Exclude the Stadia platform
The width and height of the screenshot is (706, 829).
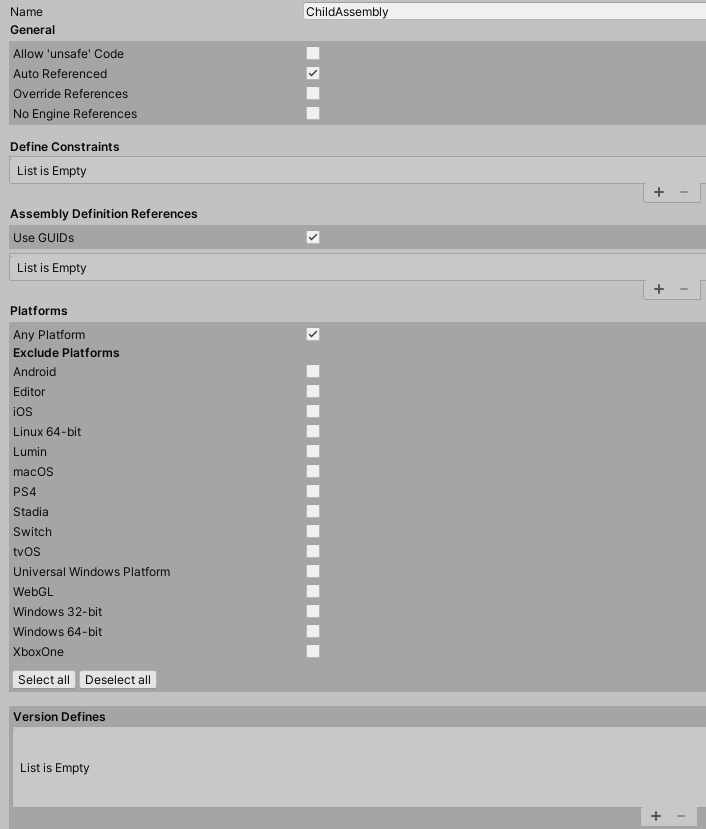coord(313,512)
